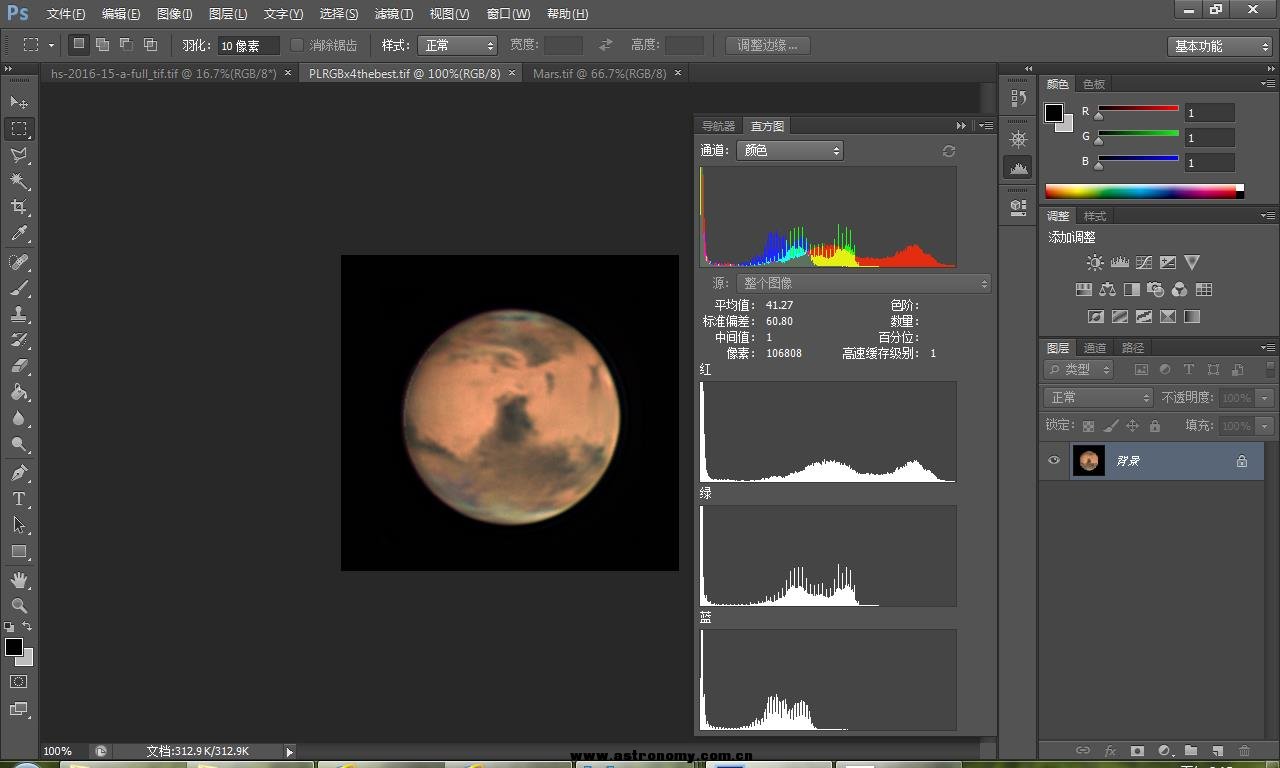The height and width of the screenshot is (768, 1280).
Task: Open the layer filter 类型 dropdown
Action: point(1079,370)
